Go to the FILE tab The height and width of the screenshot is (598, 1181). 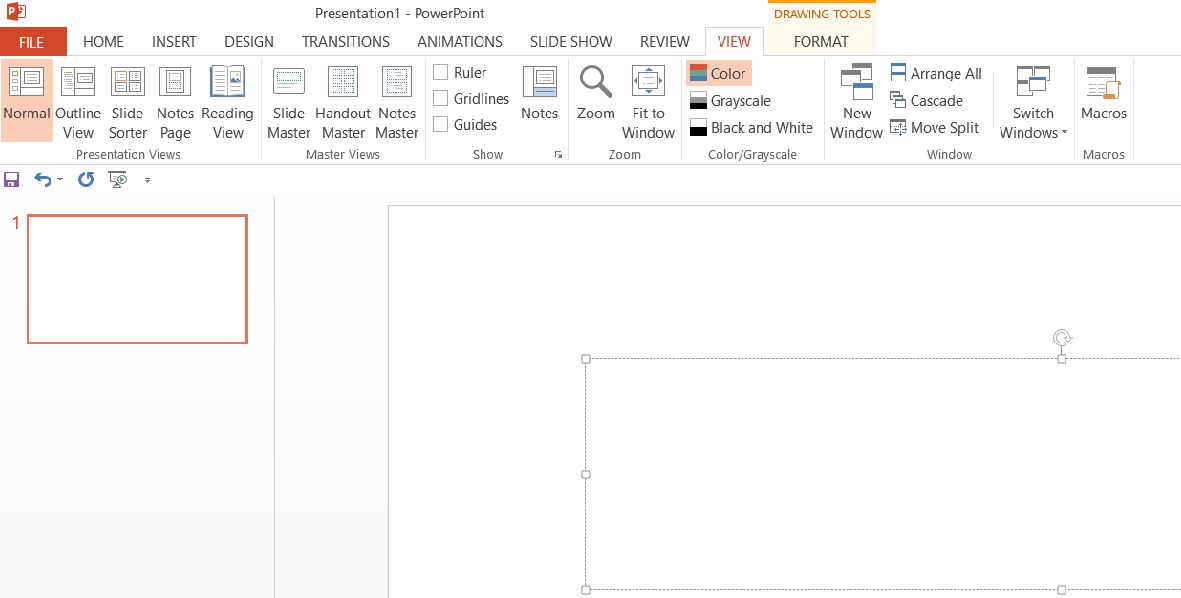tap(32, 42)
